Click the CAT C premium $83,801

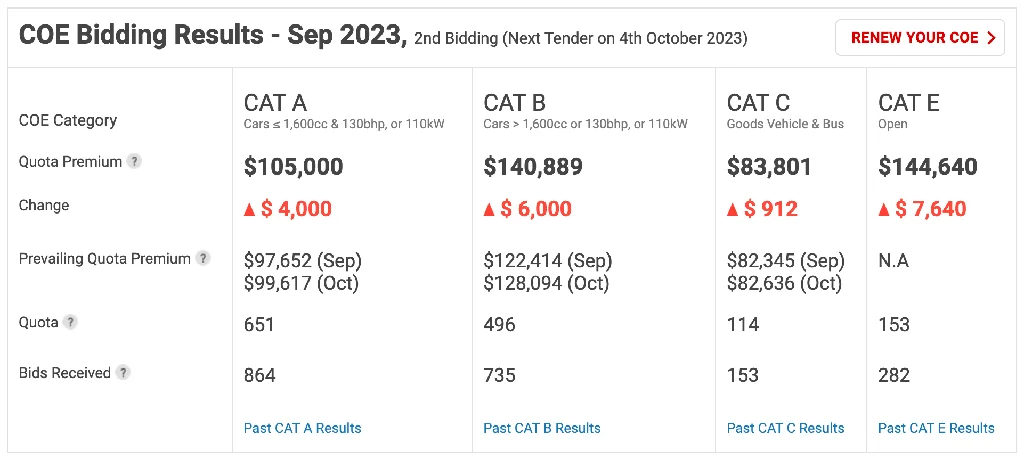point(769,166)
